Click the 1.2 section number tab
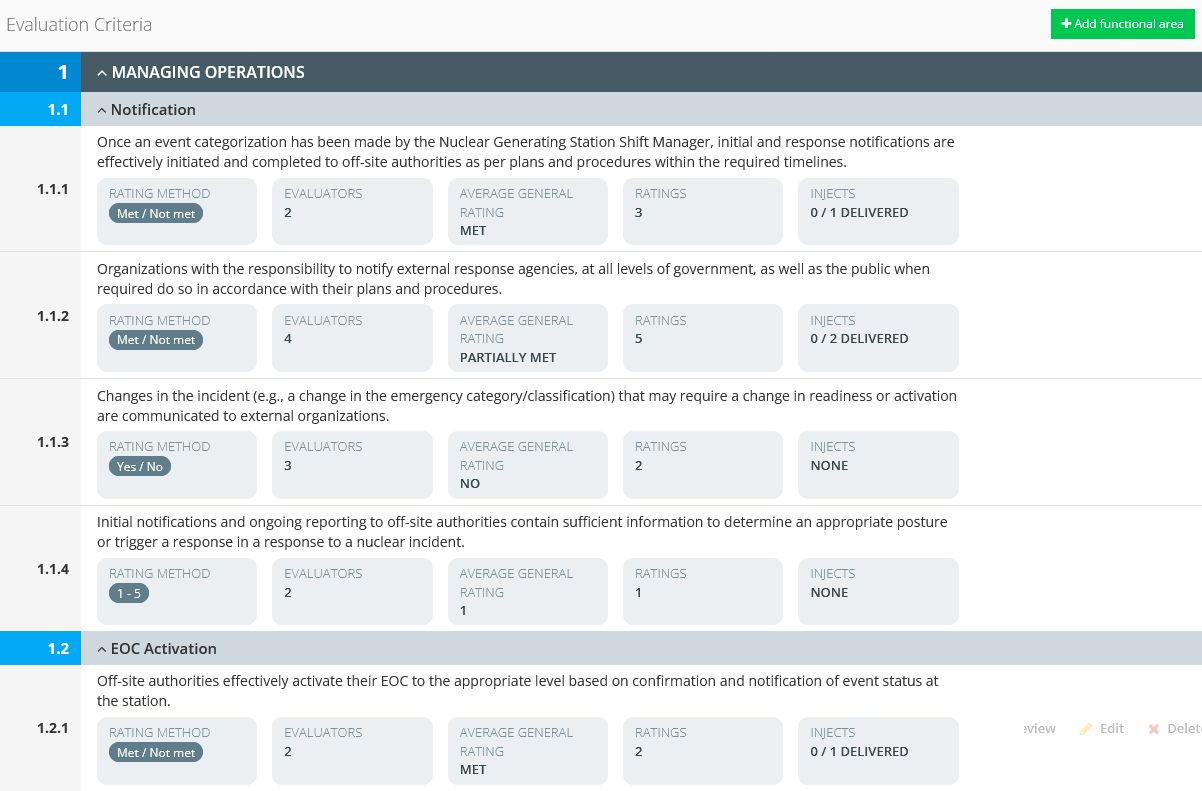 59,649
